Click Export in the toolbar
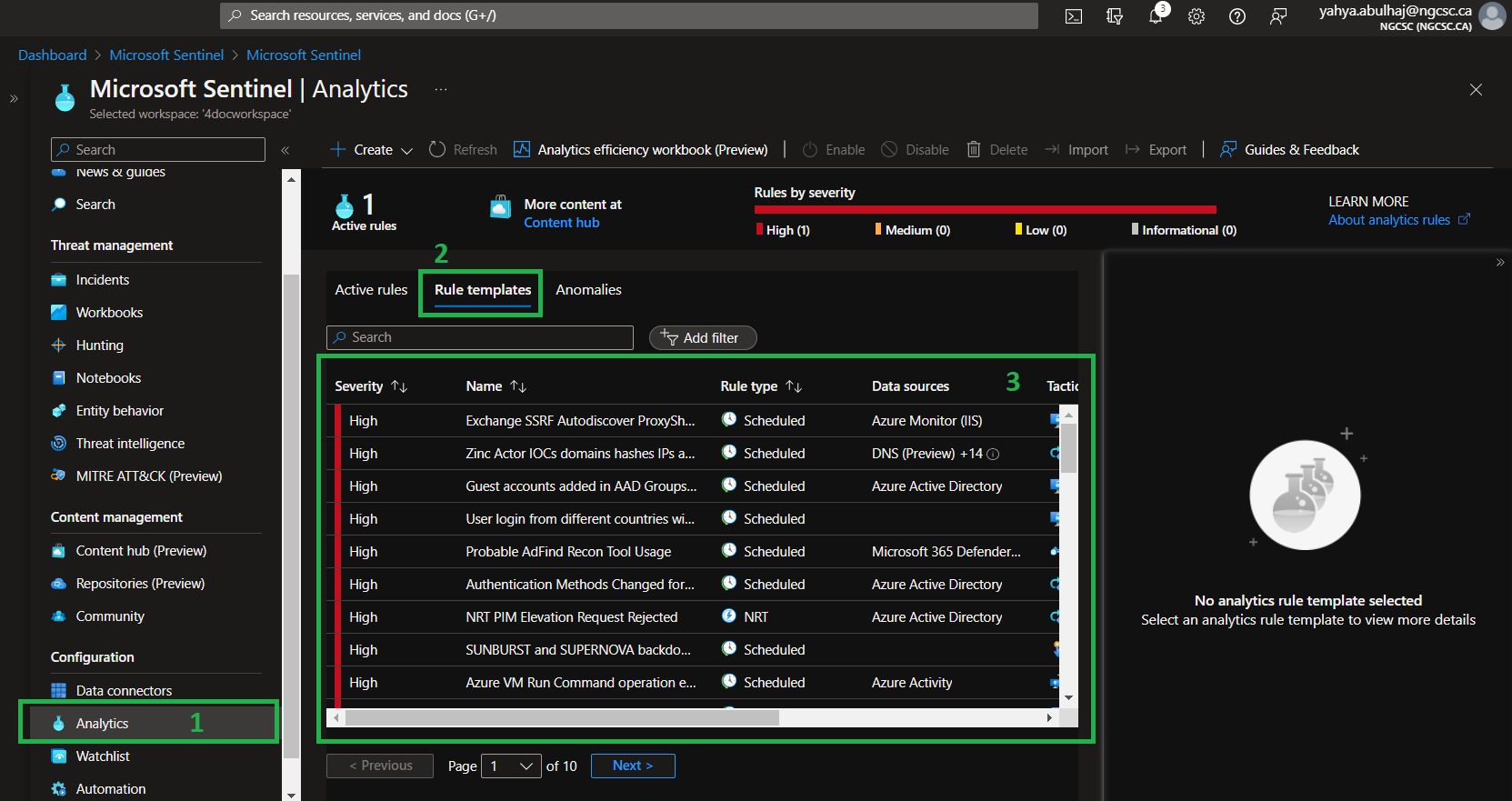The image size is (1512, 801). [1157, 150]
